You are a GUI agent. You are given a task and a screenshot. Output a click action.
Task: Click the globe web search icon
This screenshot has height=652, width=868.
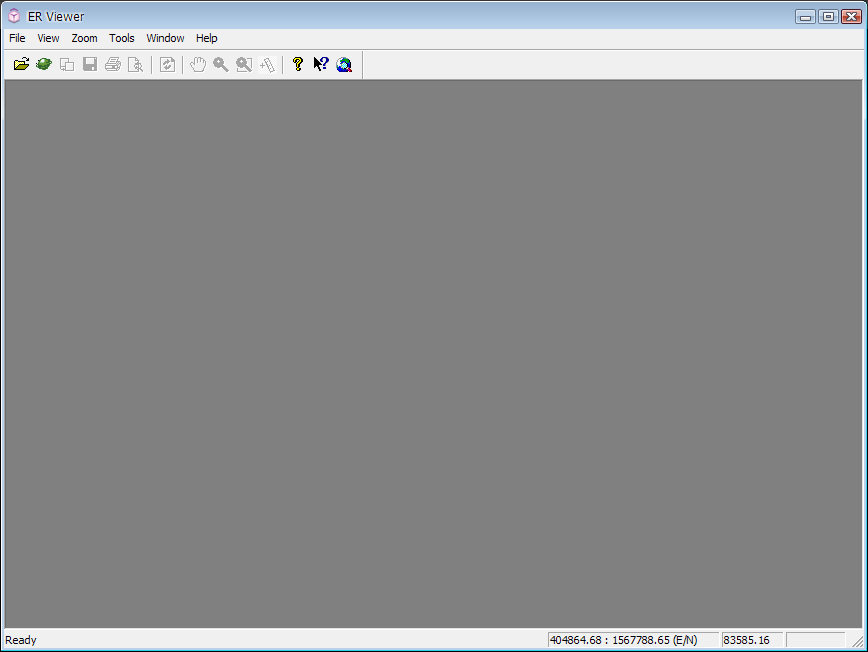click(x=344, y=64)
